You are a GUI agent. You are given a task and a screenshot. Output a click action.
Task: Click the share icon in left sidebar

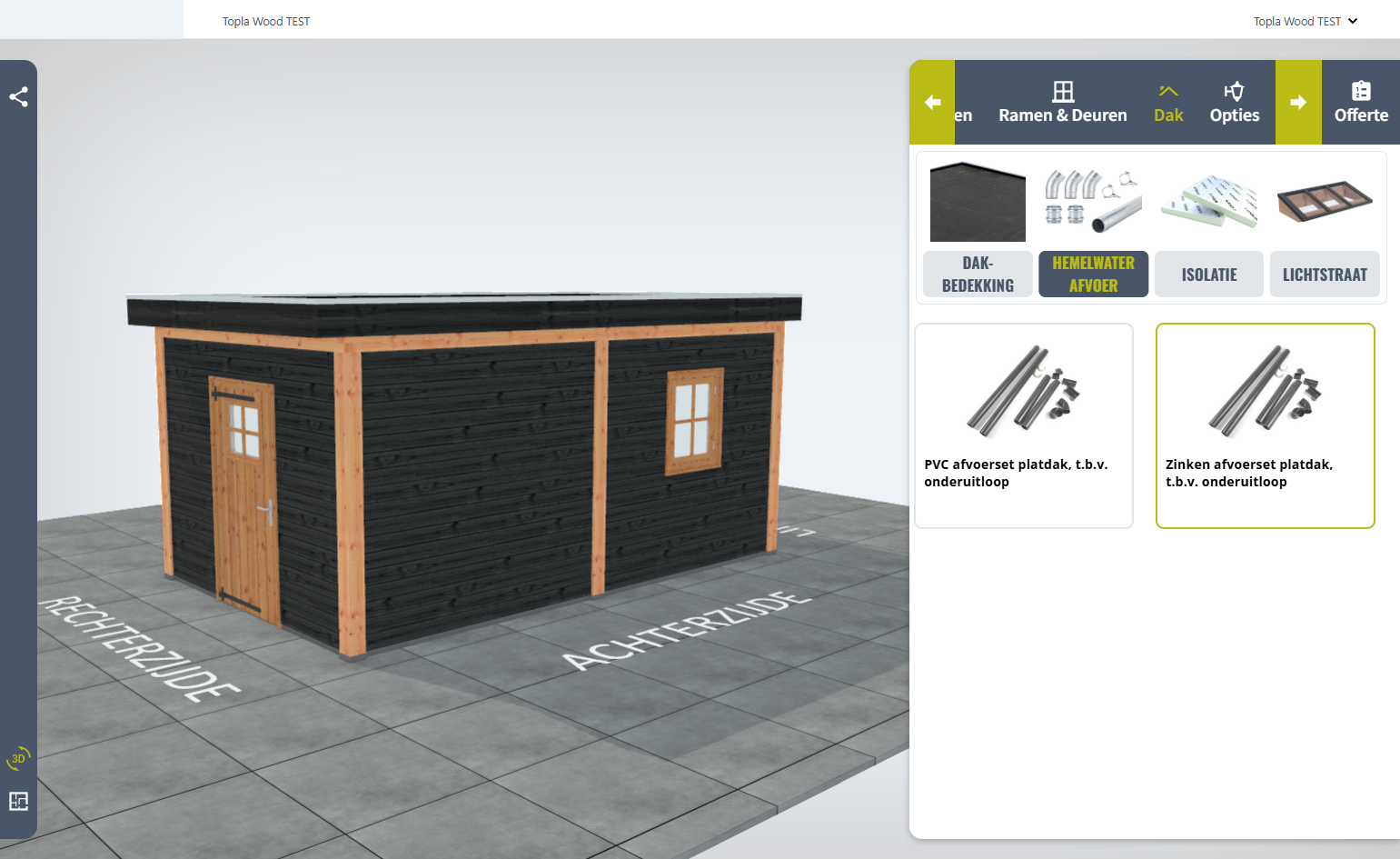[18, 96]
